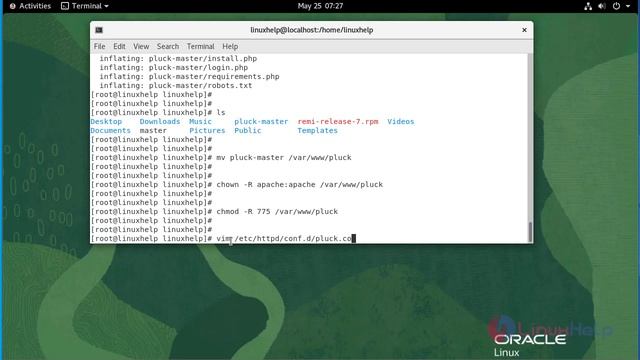
Task: Click the terminal scrollbar thumb
Action: click(530, 232)
